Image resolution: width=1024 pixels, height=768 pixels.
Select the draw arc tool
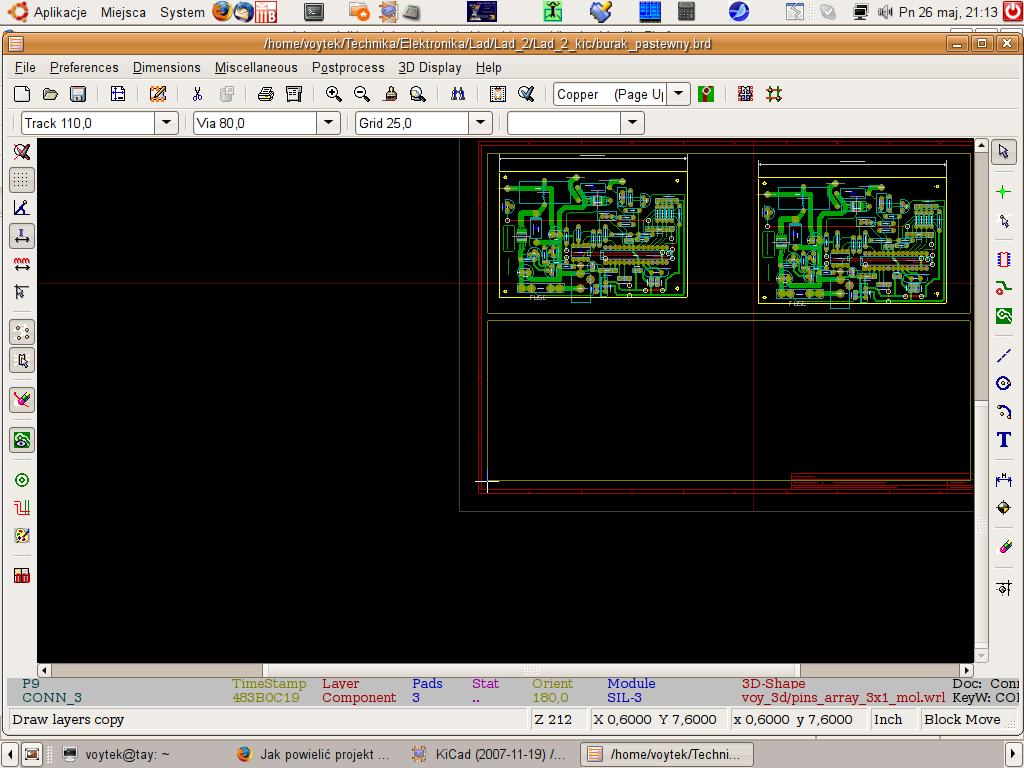[x=1004, y=411]
